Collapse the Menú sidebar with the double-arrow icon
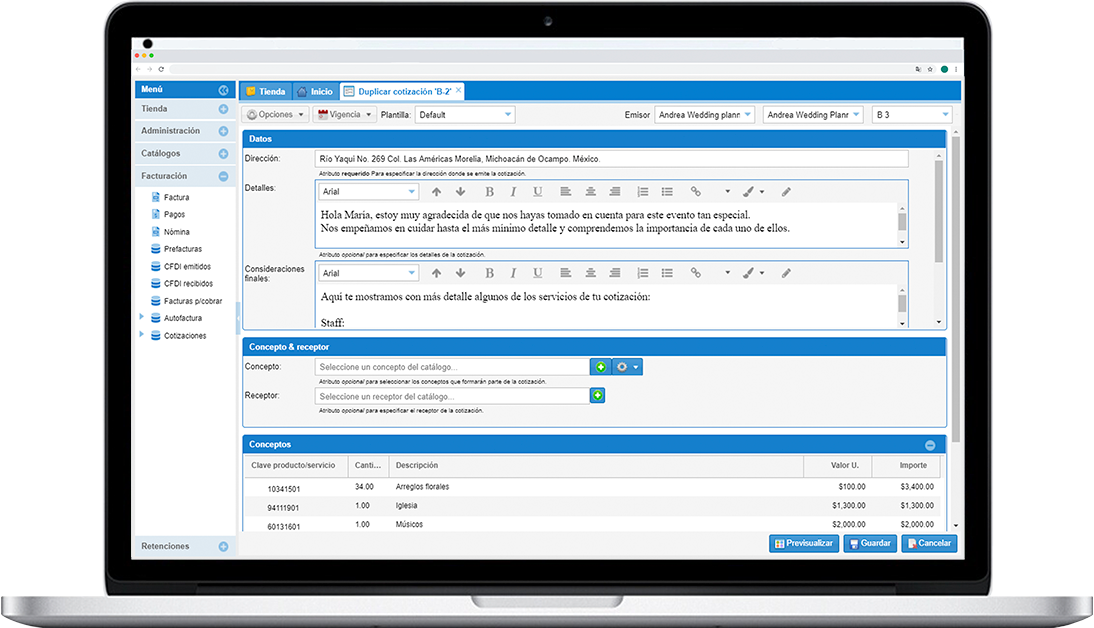 click(223, 90)
